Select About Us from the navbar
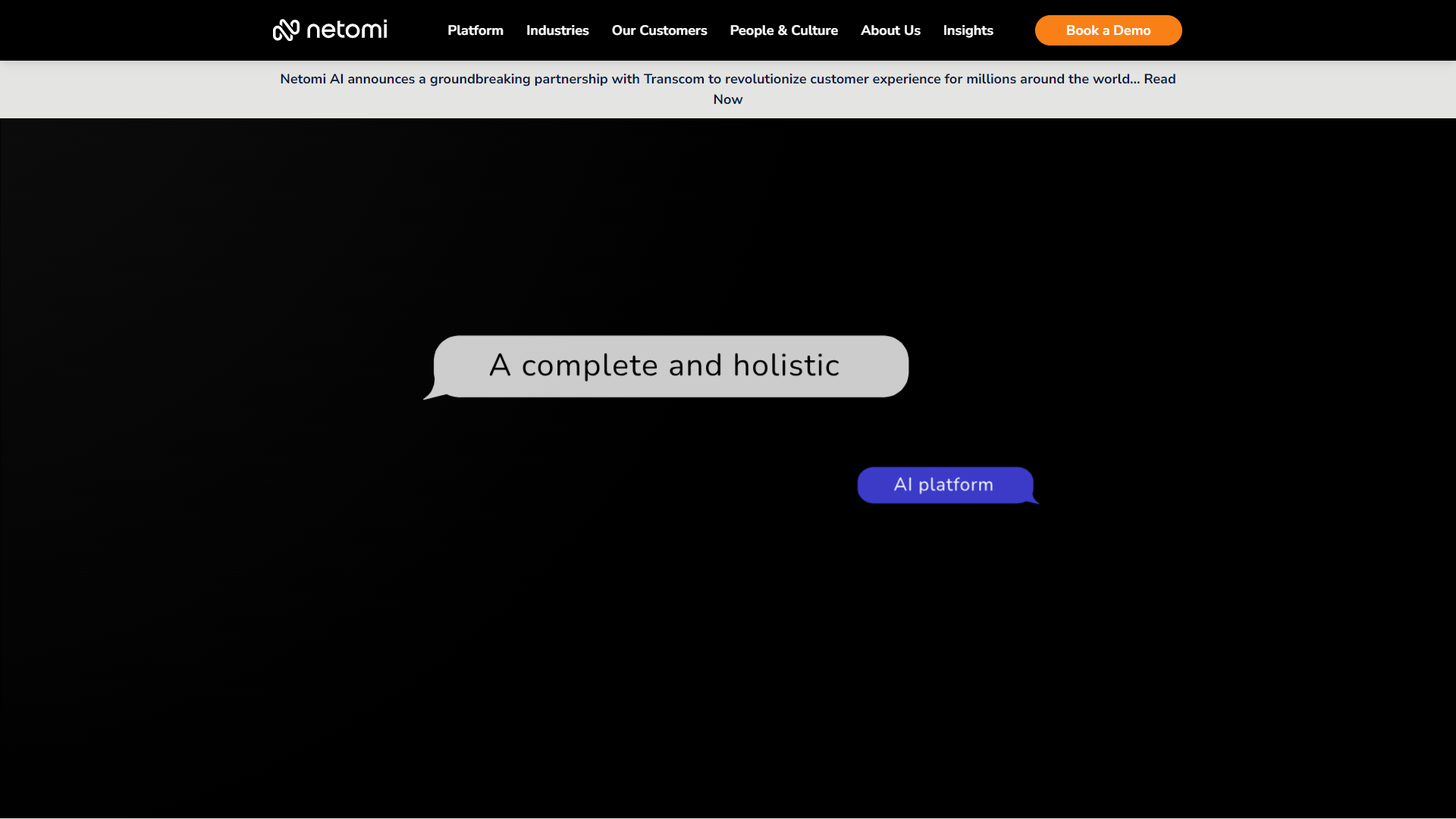This screenshot has height=819, width=1456. [890, 30]
